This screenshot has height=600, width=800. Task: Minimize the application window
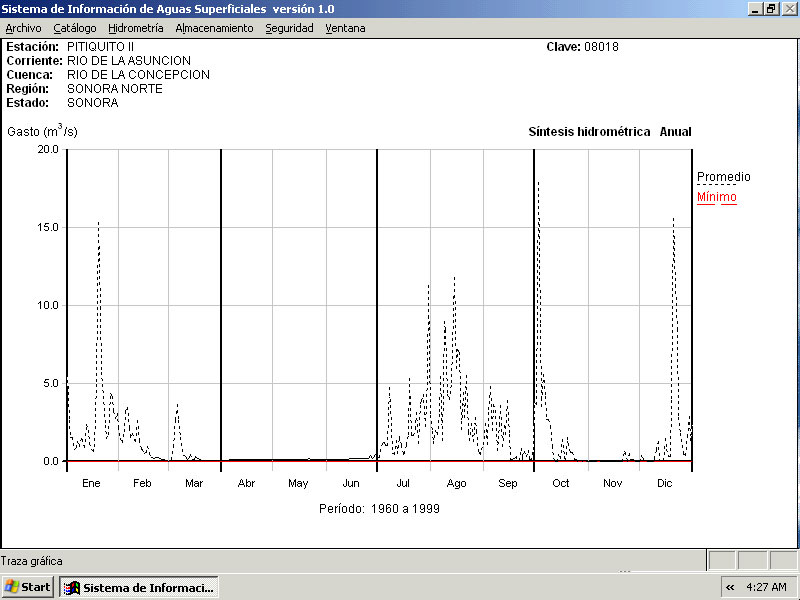coord(755,8)
